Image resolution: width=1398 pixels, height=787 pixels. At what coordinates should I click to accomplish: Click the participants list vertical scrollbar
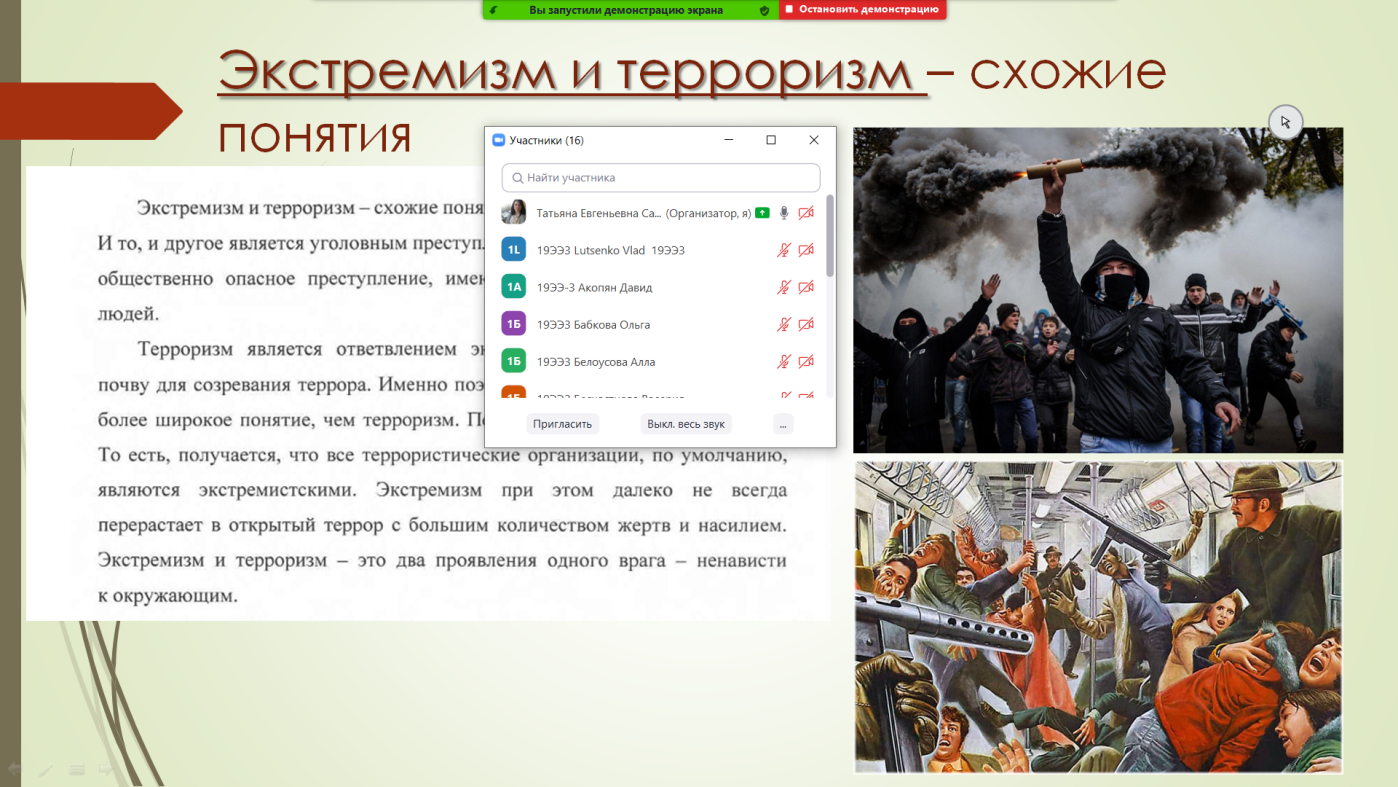point(830,236)
